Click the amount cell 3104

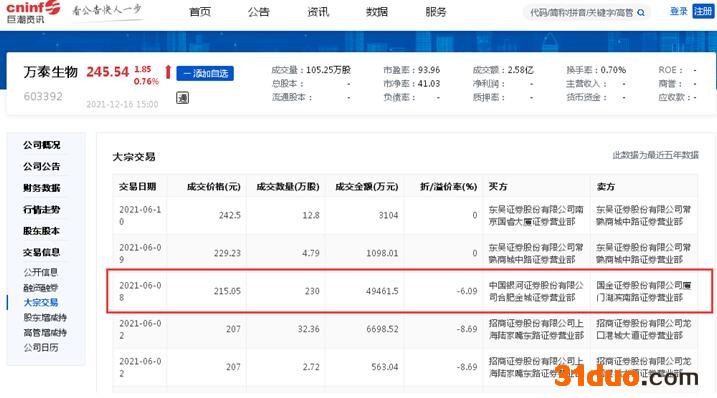(x=389, y=215)
